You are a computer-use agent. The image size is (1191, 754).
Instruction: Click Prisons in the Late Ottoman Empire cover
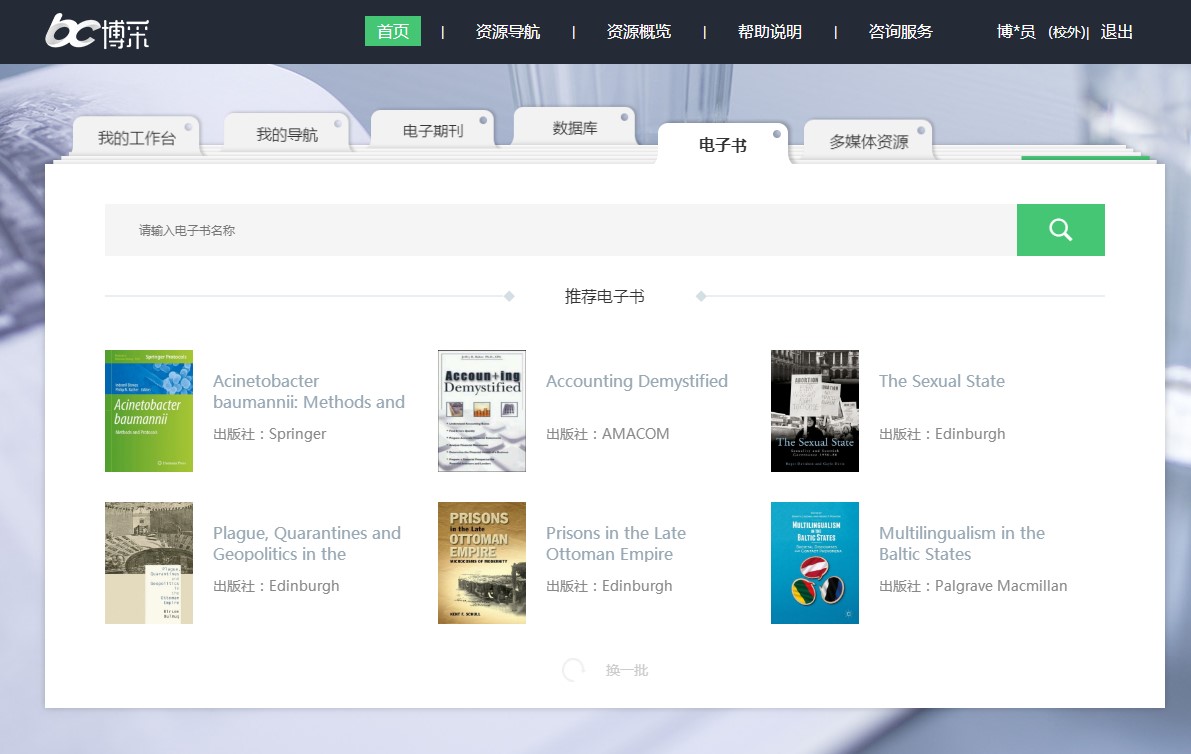coord(482,563)
